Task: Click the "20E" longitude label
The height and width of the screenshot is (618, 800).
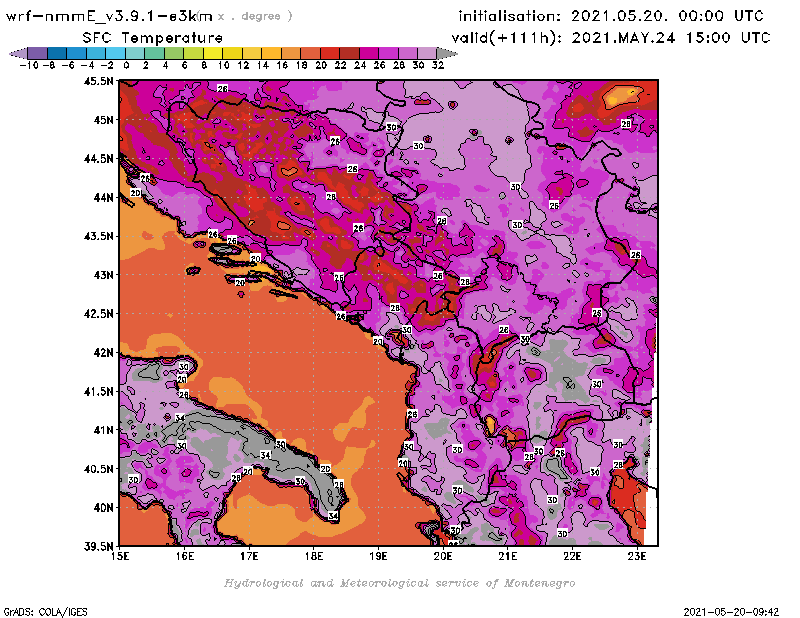Action: [443, 556]
